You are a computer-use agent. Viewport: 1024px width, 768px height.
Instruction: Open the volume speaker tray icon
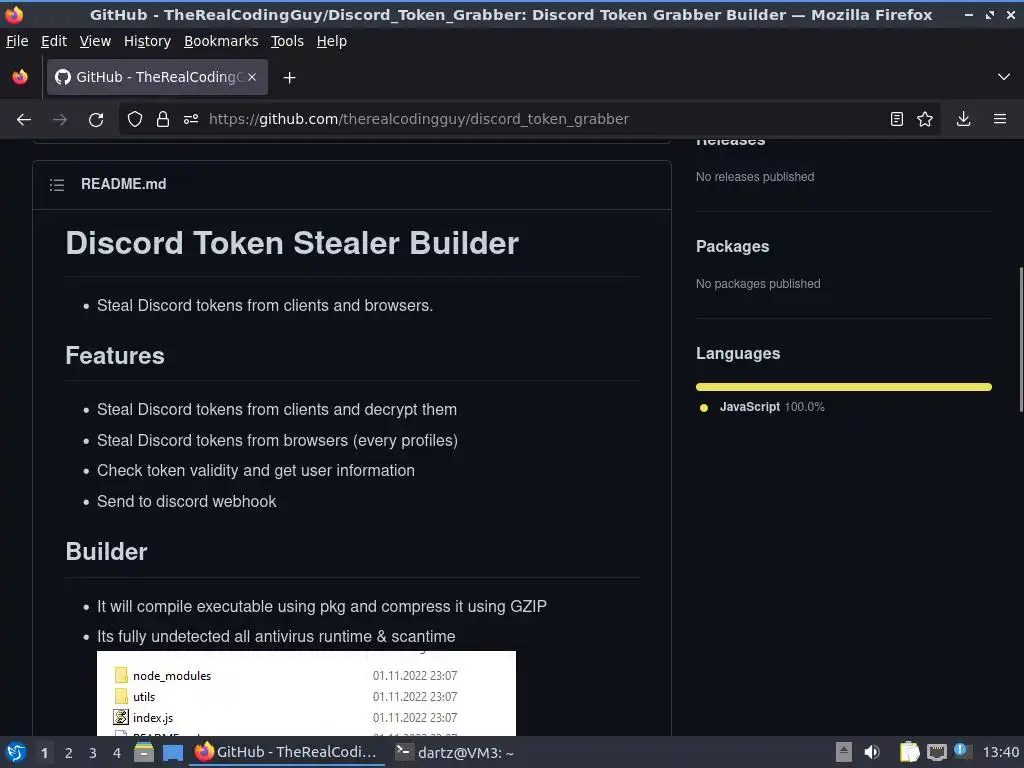872,752
